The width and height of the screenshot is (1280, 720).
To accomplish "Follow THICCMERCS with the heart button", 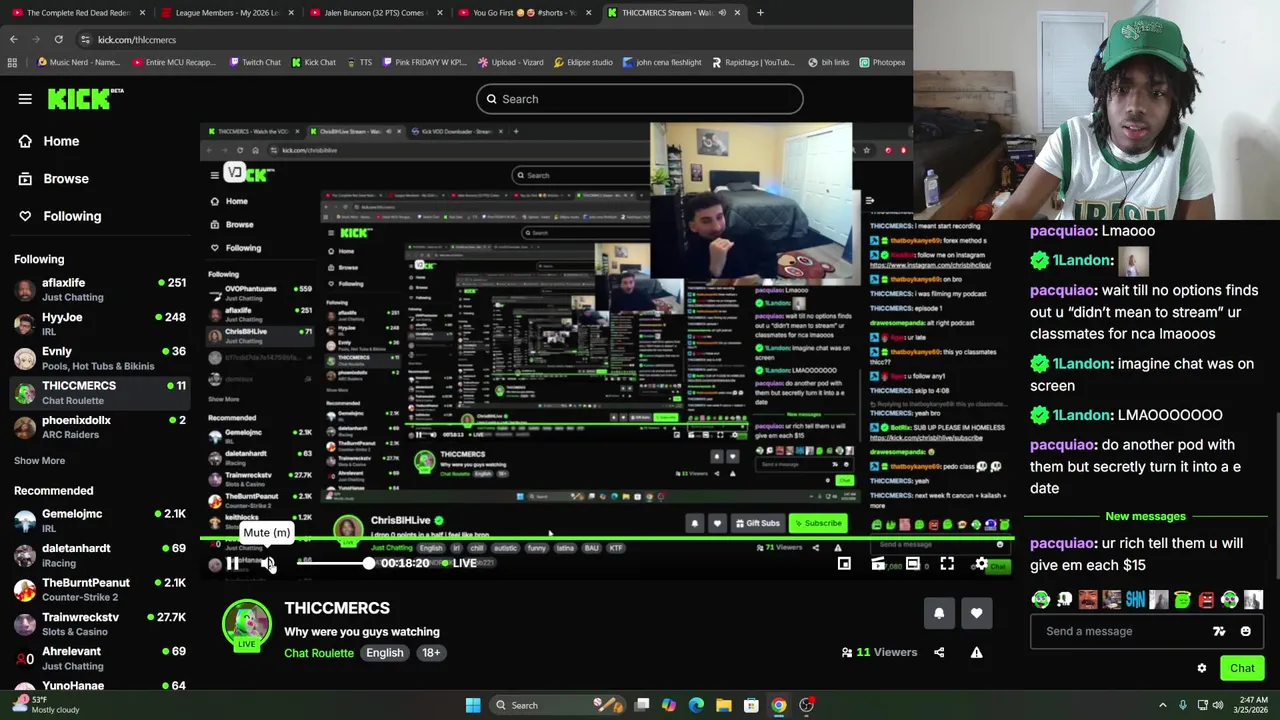I will [x=977, y=614].
